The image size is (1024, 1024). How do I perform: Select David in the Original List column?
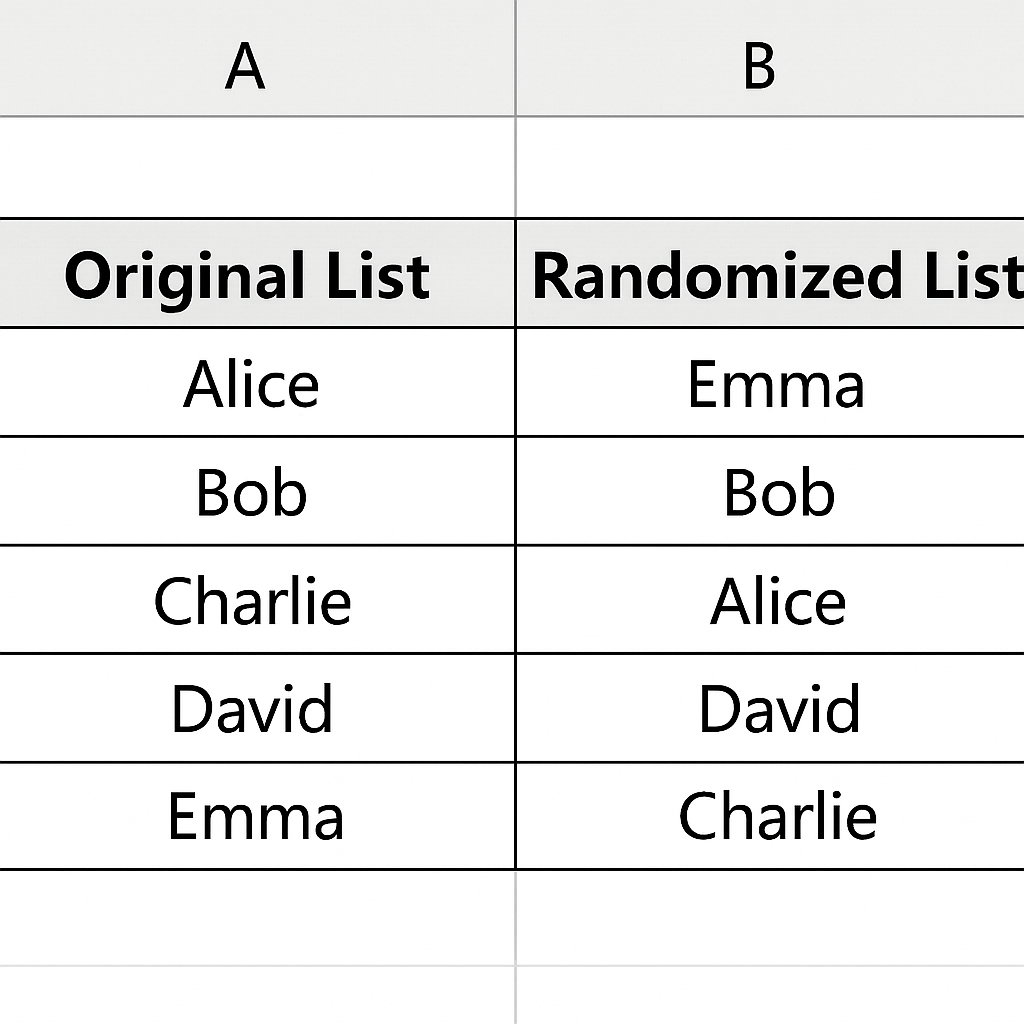pyautogui.click(x=252, y=709)
